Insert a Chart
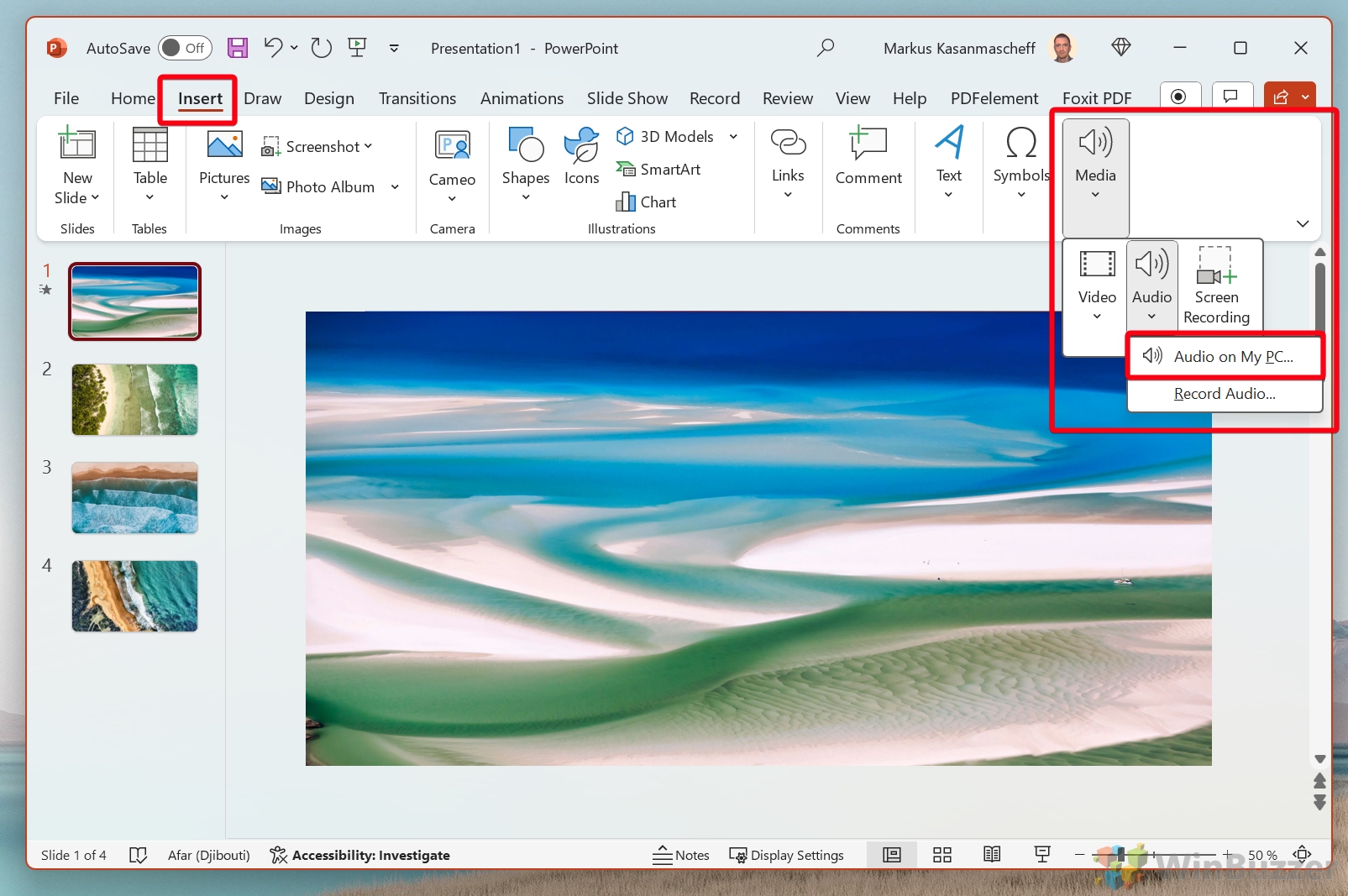This screenshot has height=896, width=1348. [x=646, y=202]
